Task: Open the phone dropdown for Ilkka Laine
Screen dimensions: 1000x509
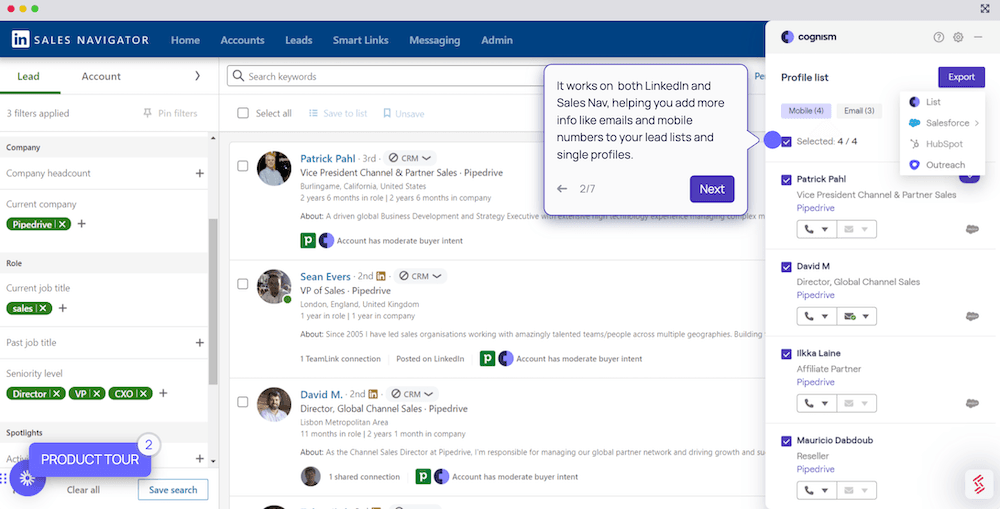Action: tap(816, 403)
